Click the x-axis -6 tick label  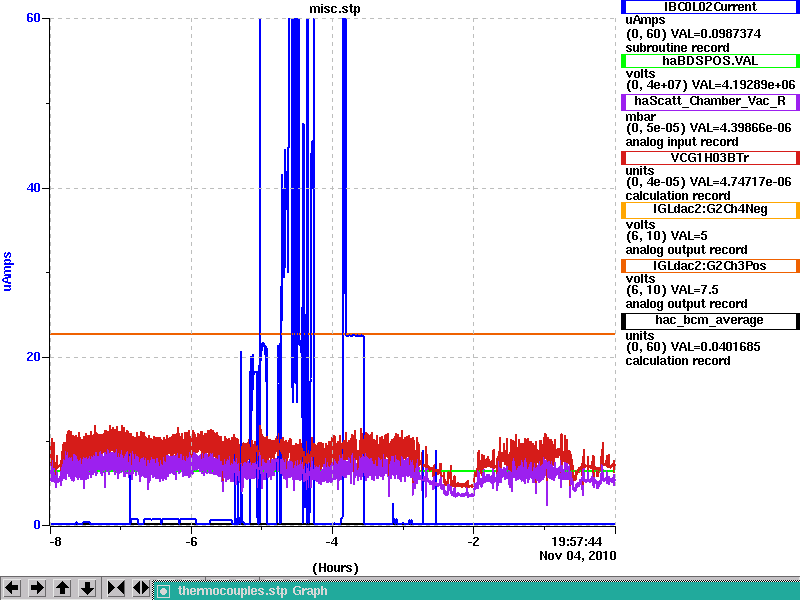191,541
